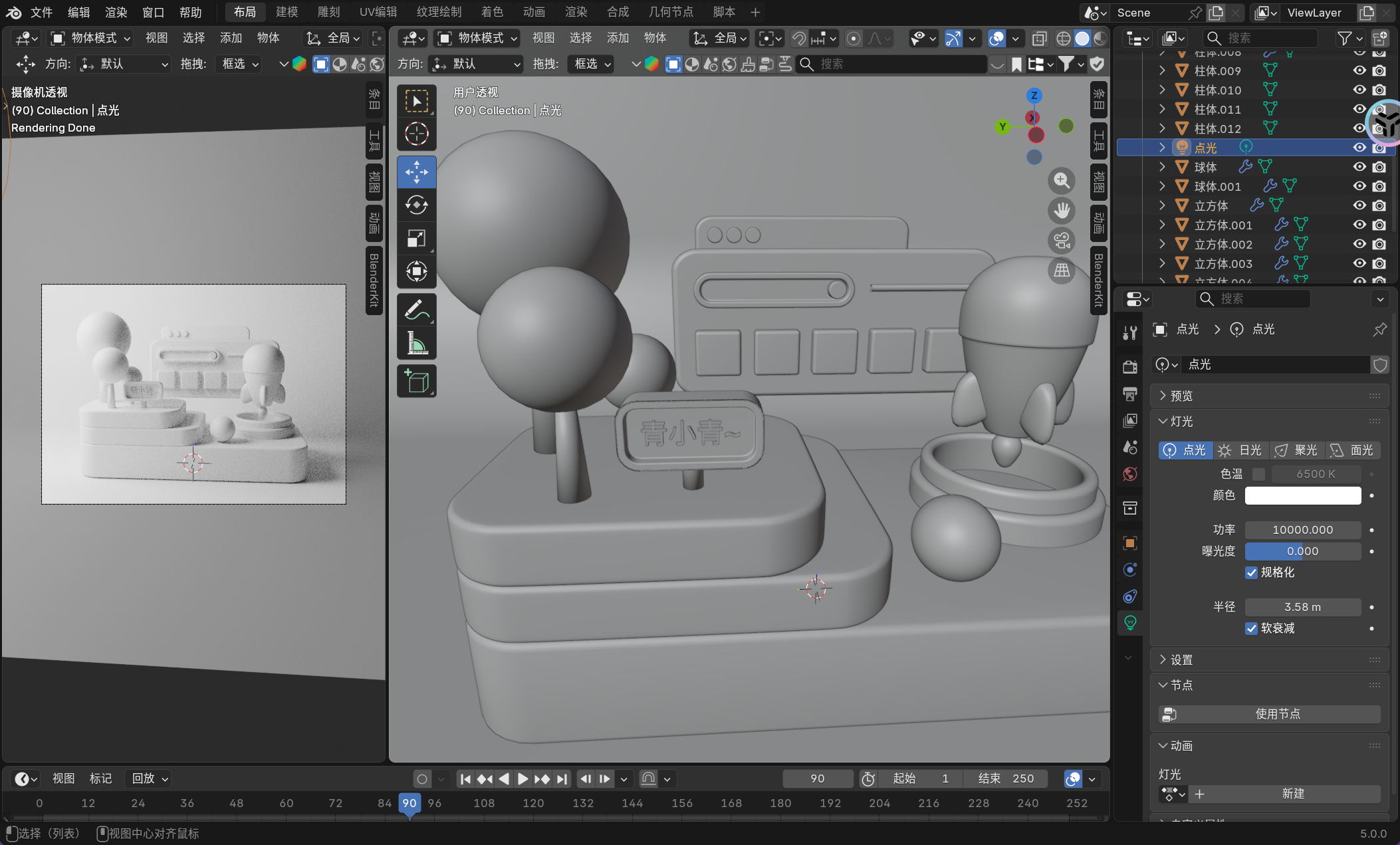The width and height of the screenshot is (1400, 845).
Task: Toggle camera view button in viewport
Action: point(1062,241)
